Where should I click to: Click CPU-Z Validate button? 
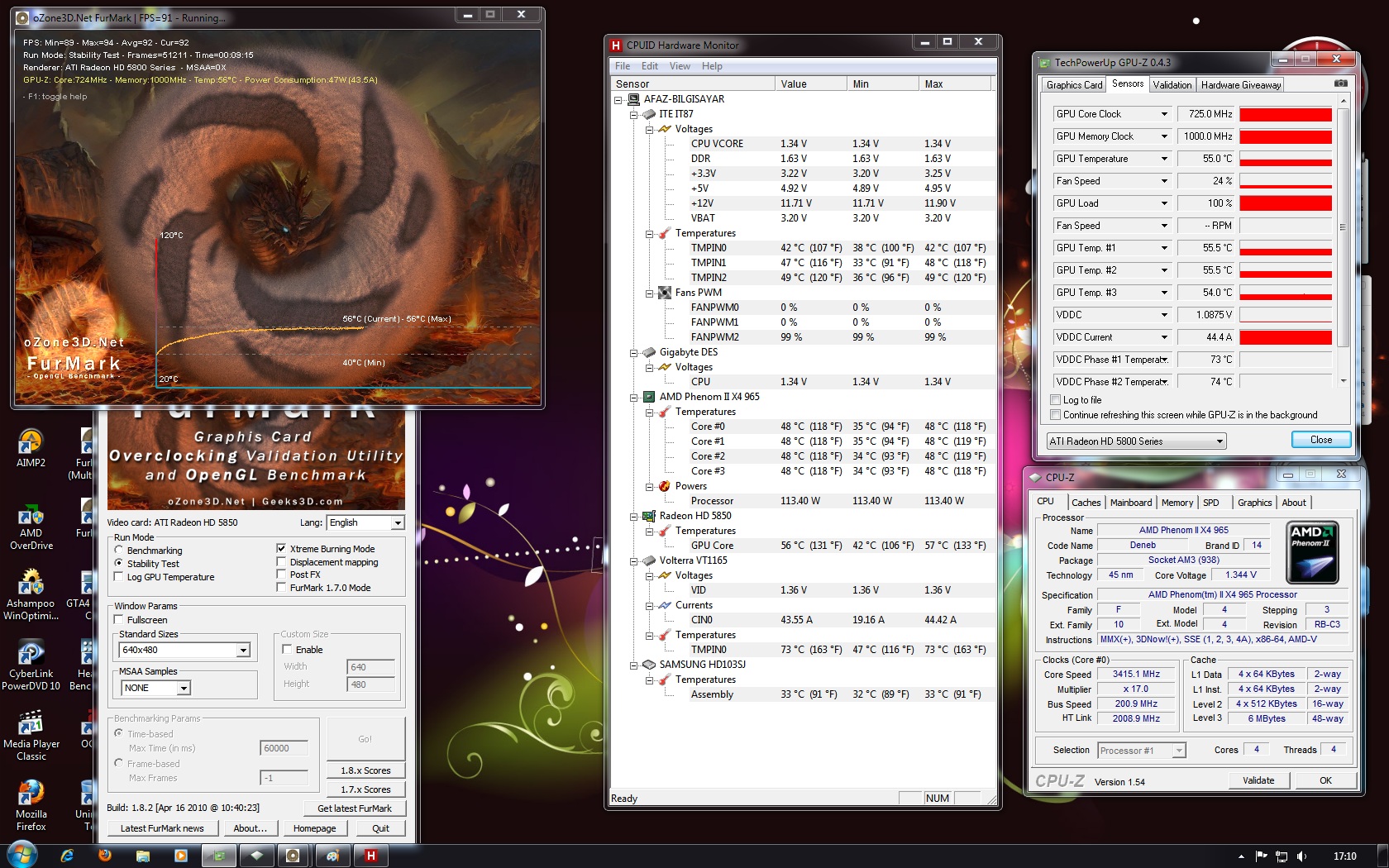pyautogui.click(x=1258, y=780)
